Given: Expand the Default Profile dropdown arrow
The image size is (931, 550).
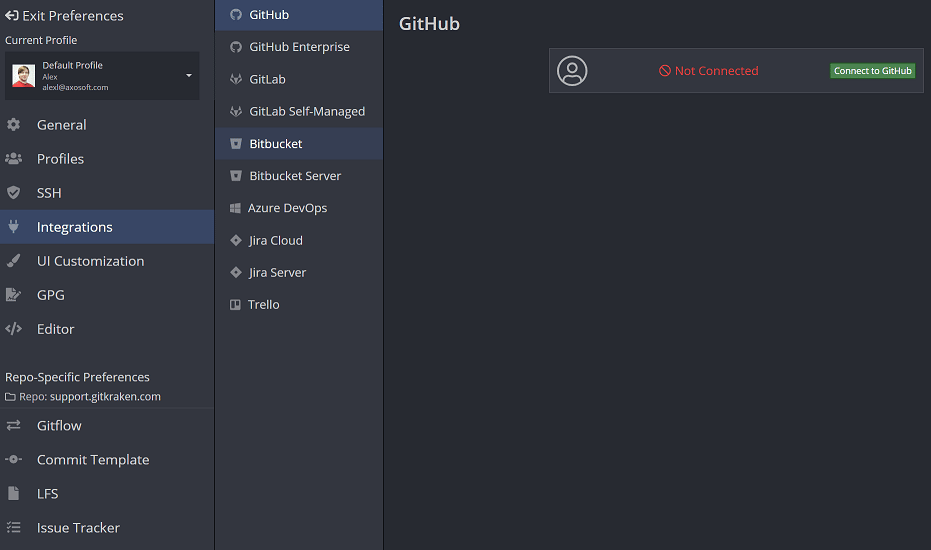Looking at the screenshot, I should (x=189, y=76).
